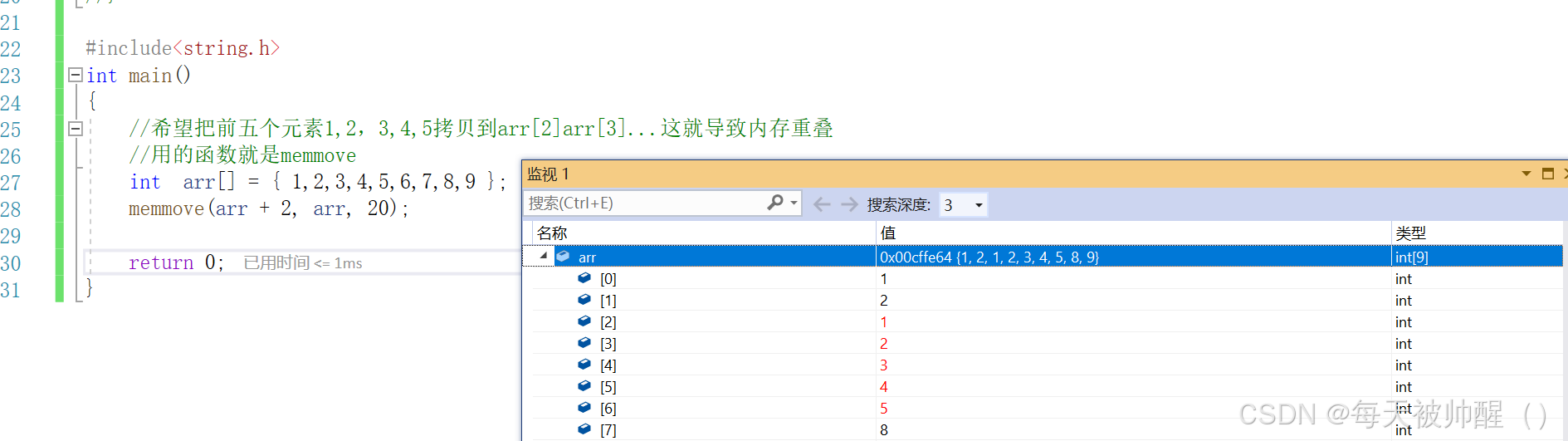Click the forward arrow in the watch search bar
This screenshot has height=441, width=1568.
tap(849, 204)
